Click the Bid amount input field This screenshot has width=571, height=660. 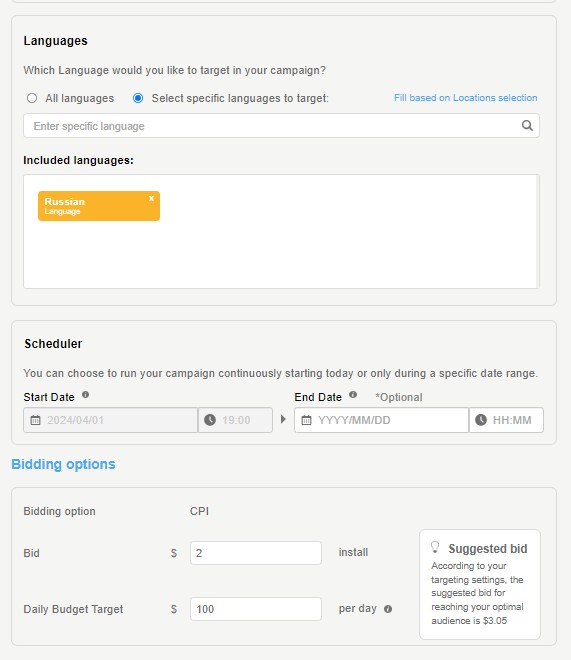(x=256, y=553)
